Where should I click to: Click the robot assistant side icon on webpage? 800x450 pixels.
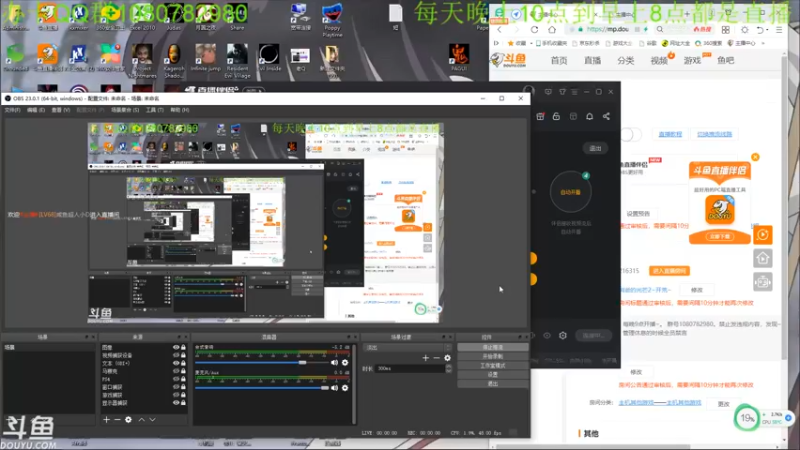763,282
